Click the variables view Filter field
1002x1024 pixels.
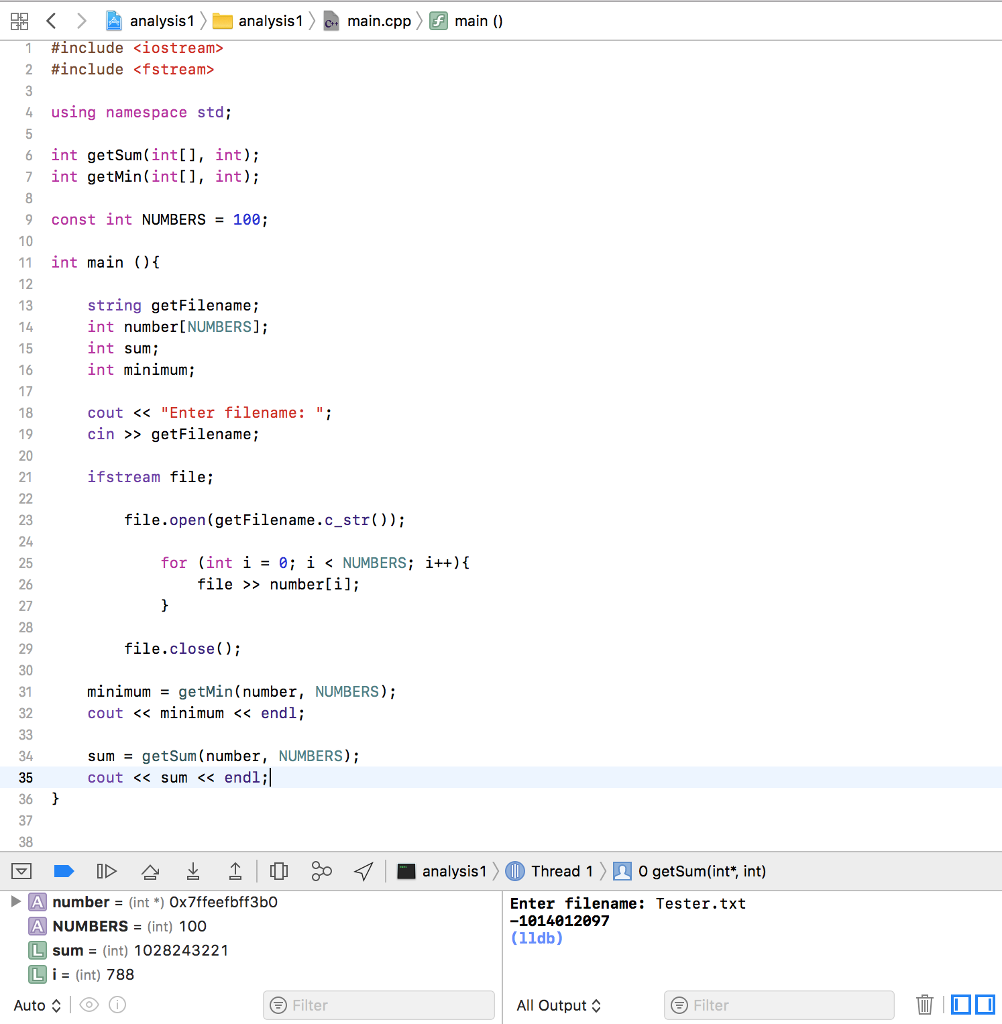click(x=378, y=1005)
